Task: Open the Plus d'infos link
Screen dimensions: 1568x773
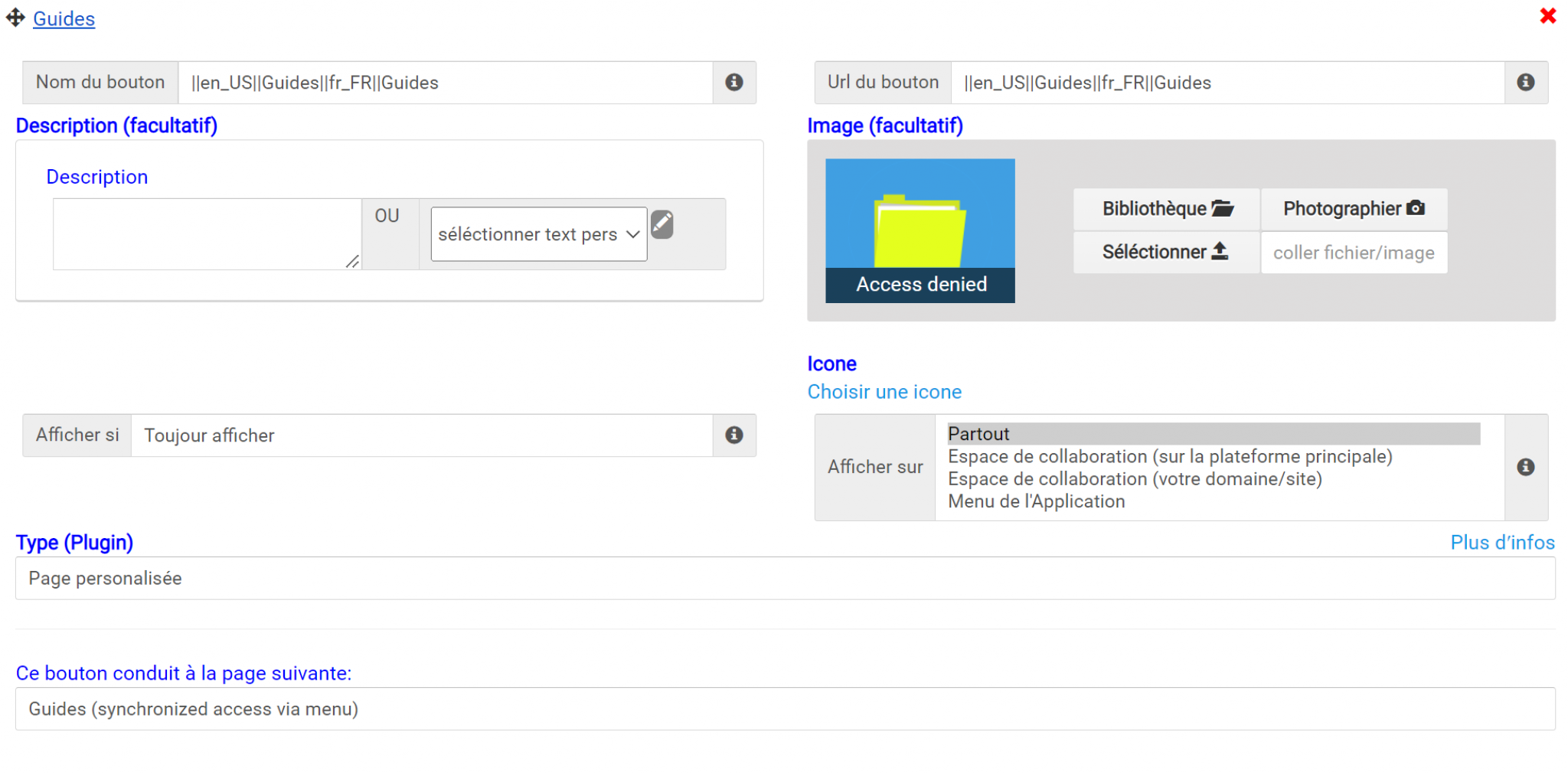Action: [1502, 543]
